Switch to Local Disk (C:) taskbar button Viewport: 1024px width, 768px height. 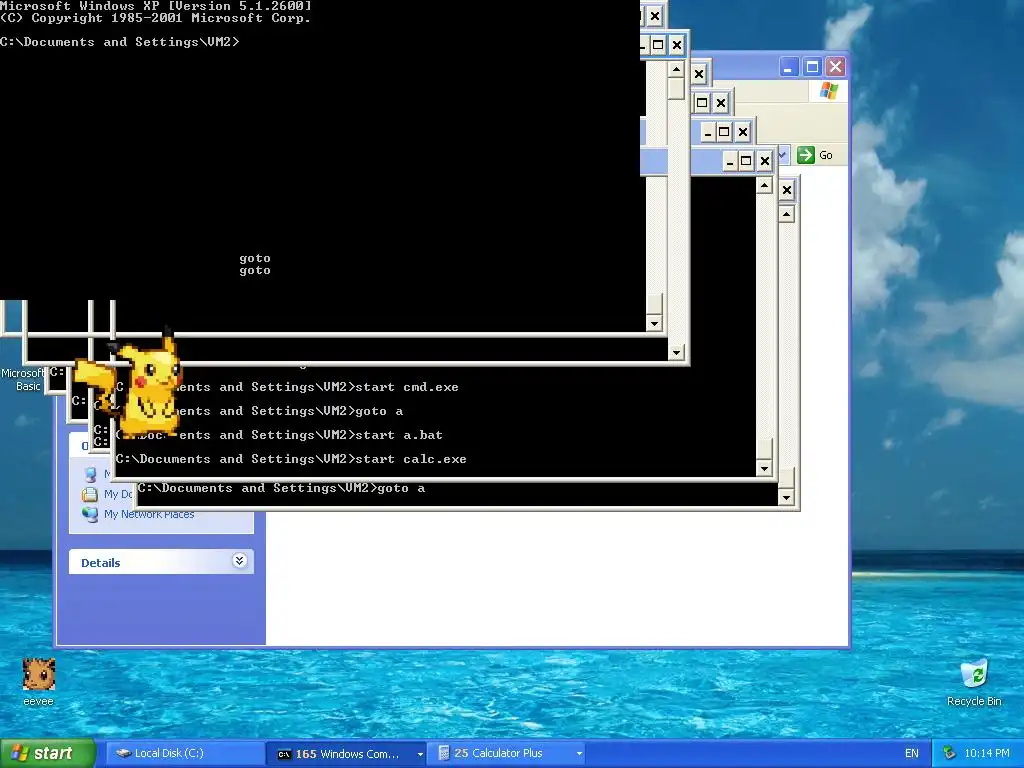185,754
